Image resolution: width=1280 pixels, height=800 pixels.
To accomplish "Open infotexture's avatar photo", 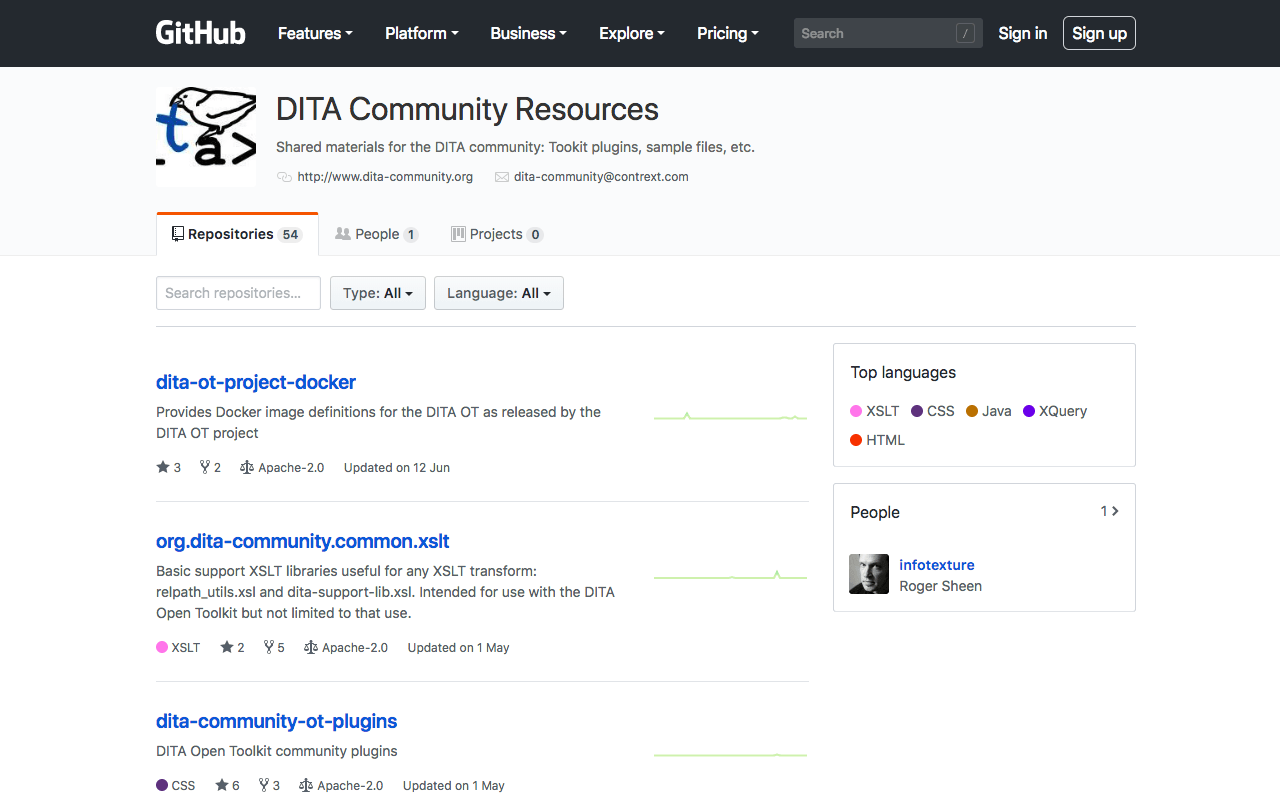I will point(869,574).
